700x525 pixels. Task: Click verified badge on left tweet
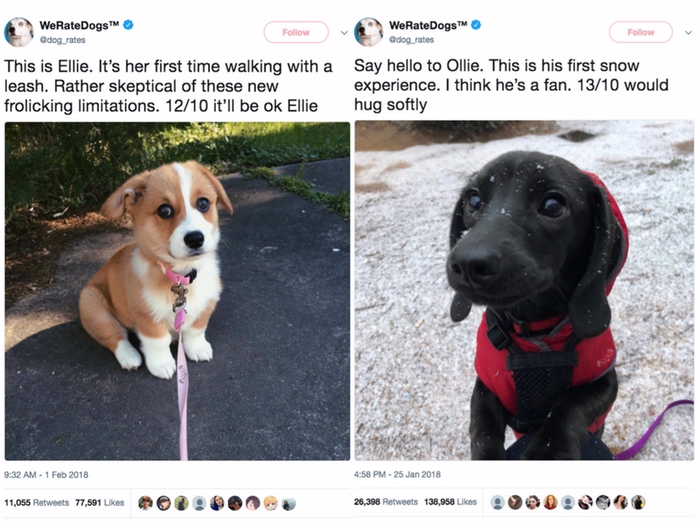(x=129, y=25)
